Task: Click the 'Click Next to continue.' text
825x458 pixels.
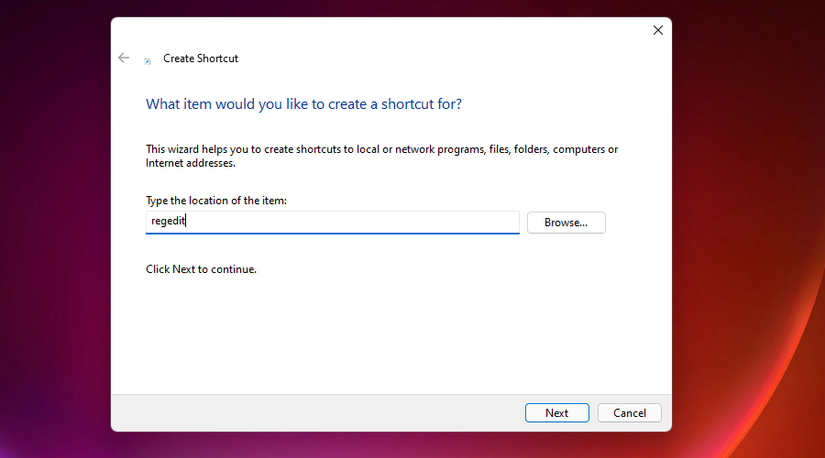Action: tap(201, 269)
